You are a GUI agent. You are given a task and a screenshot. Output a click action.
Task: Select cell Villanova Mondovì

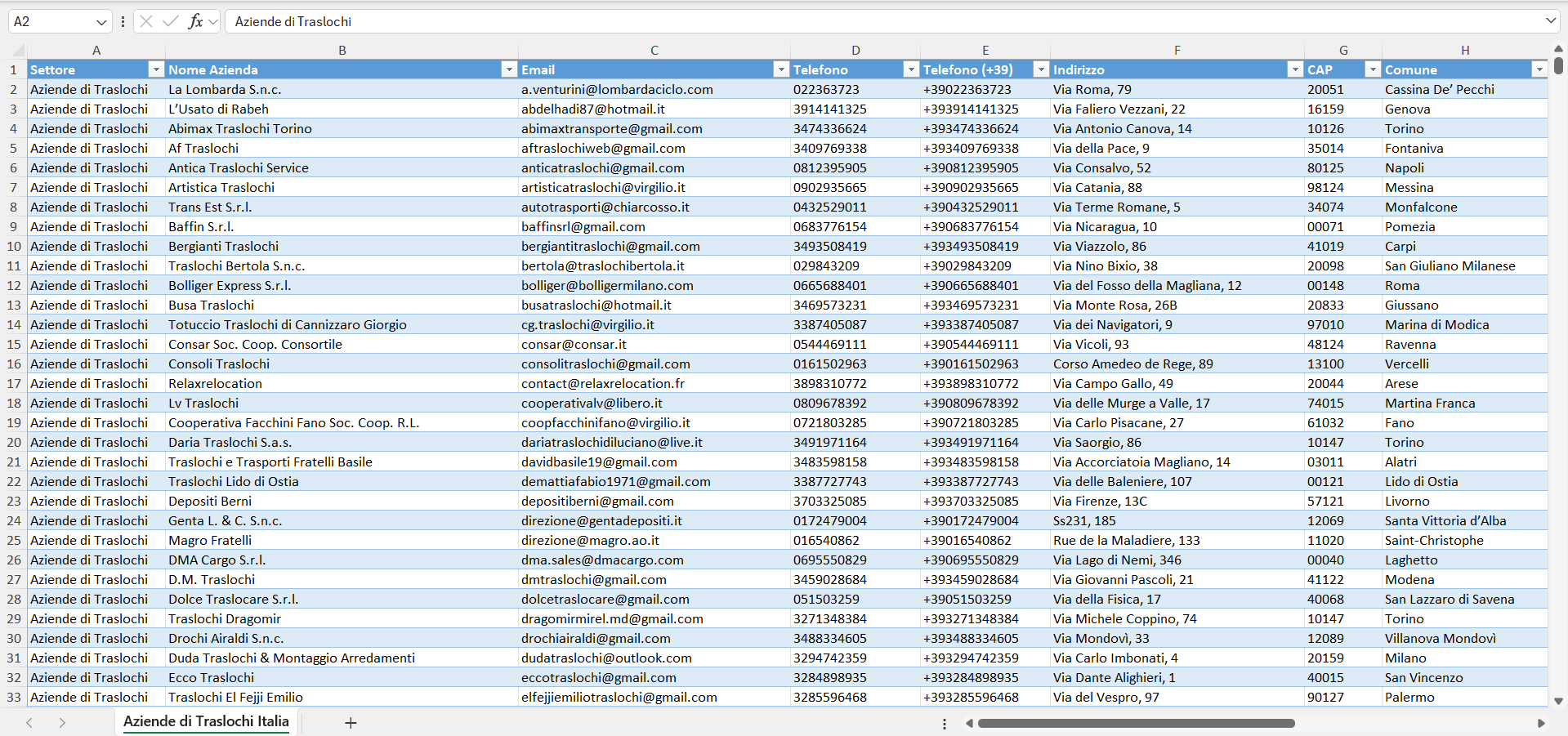(1465, 638)
